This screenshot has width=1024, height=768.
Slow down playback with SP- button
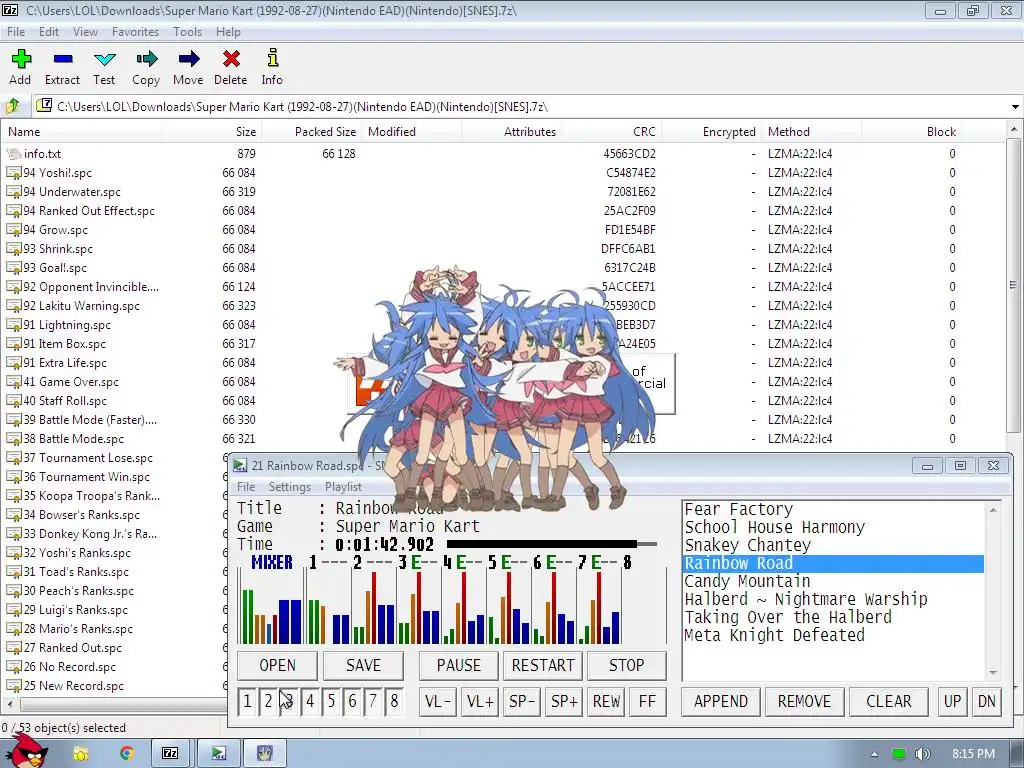tap(522, 702)
